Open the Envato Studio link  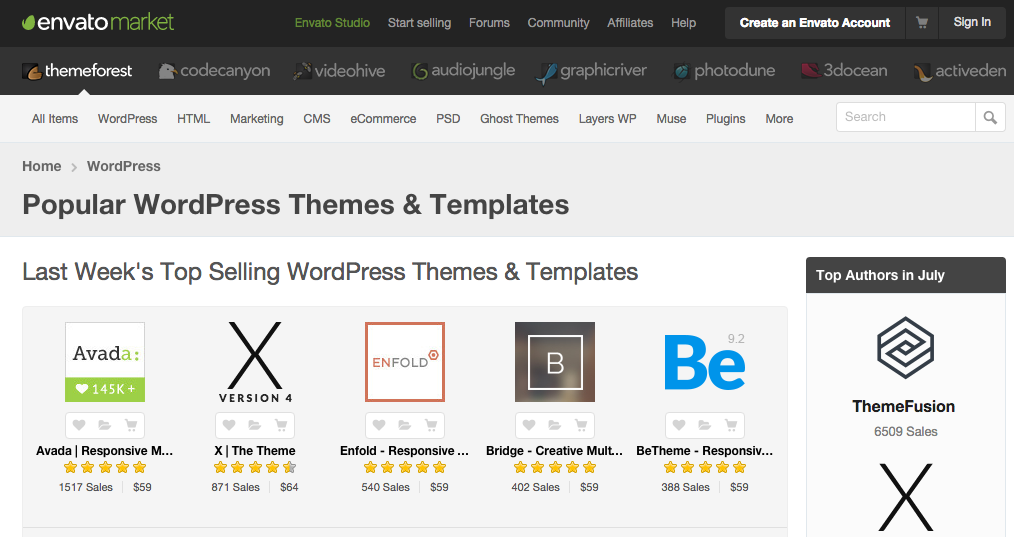coord(332,23)
